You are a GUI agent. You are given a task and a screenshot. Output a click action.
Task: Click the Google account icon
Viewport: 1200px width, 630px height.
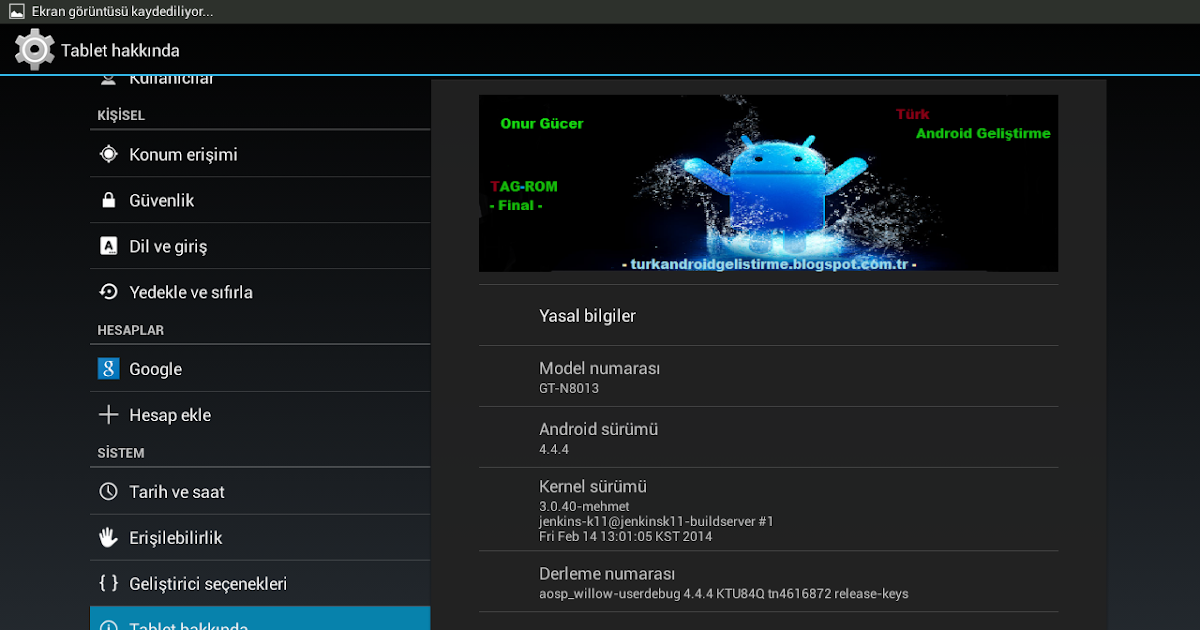point(109,369)
